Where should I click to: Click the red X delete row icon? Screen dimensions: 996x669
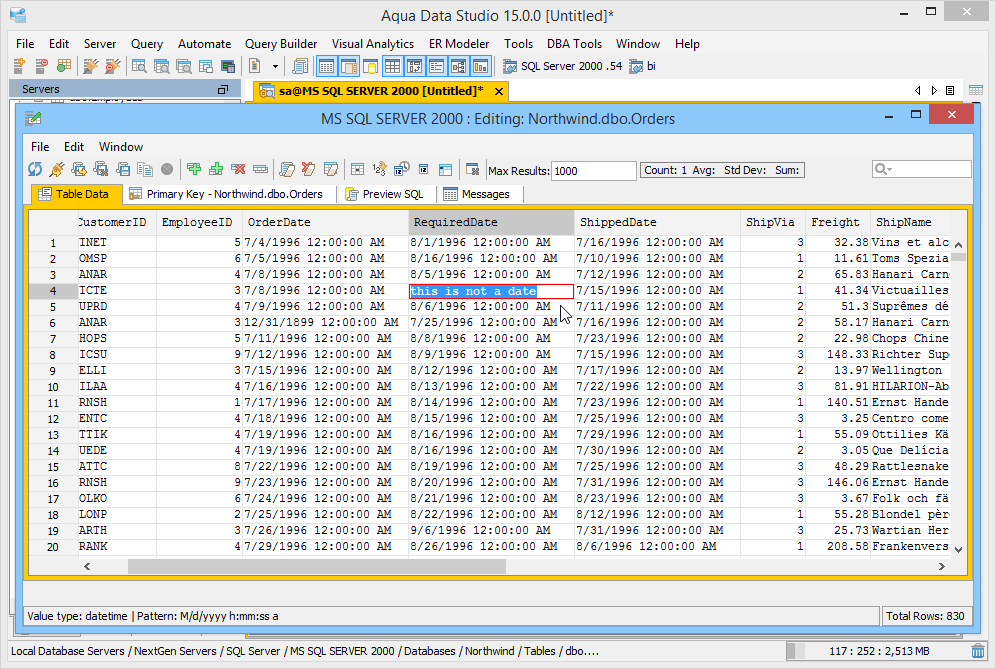[x=238, y=169]
